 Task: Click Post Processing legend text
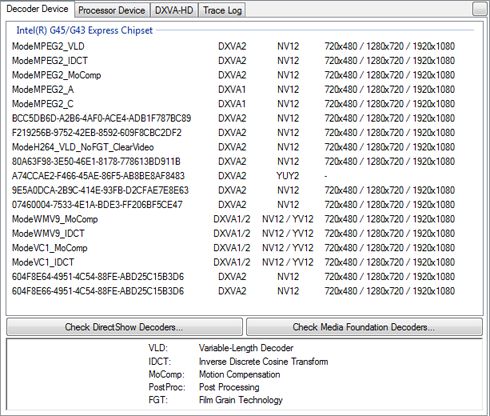point(229,387)
